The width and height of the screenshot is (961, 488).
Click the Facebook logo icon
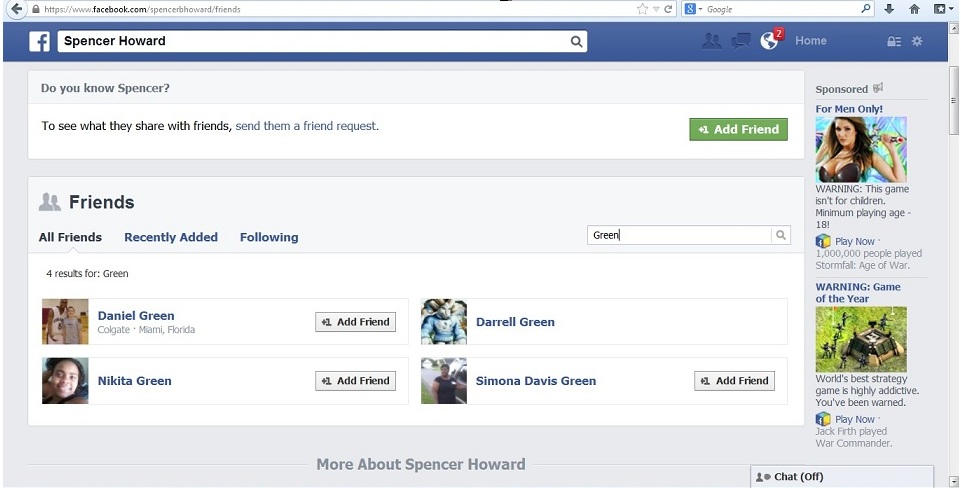40,41
